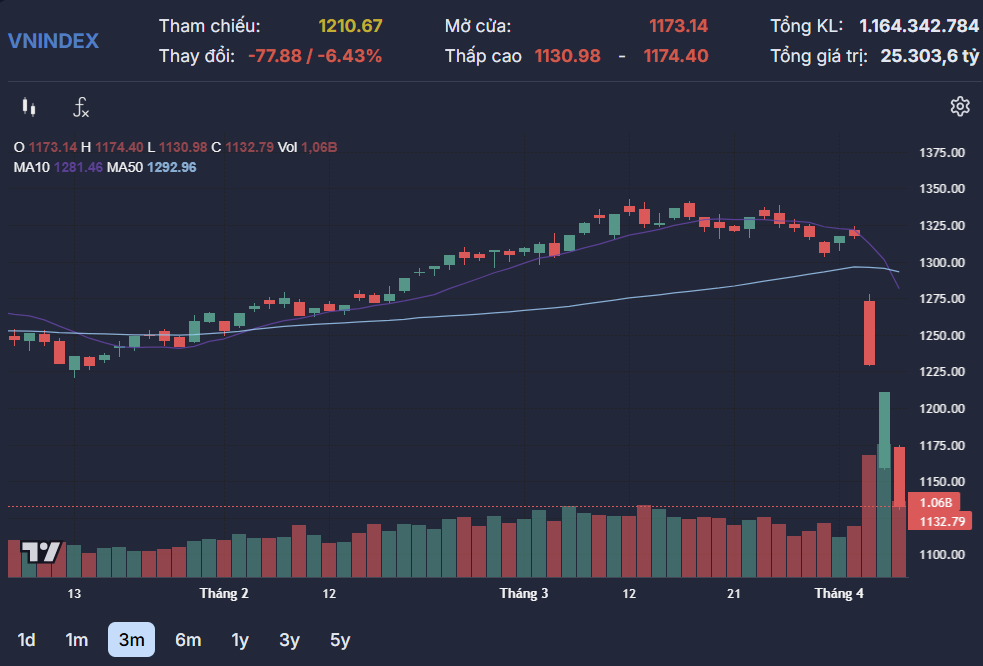Screen dimensions: 983x666
Task: Switch to the 1d timeframe
Action: tap(27, 640)
